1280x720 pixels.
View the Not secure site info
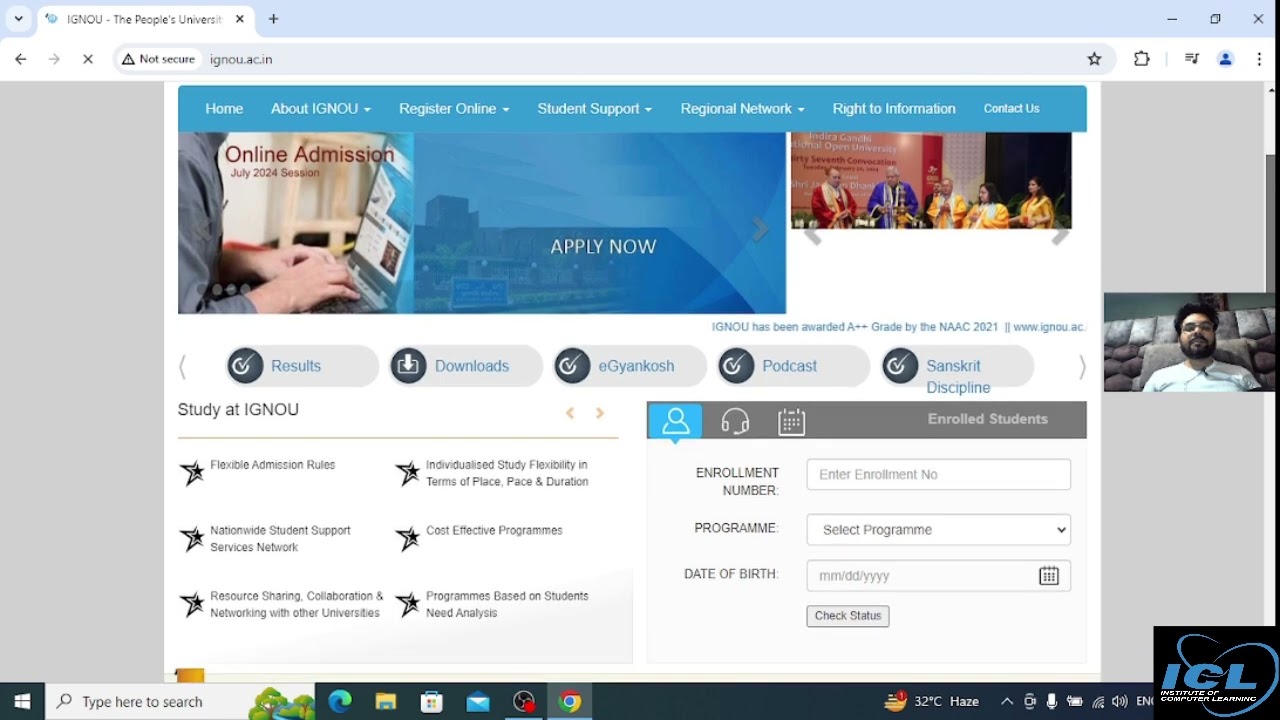pyautogui.click(x=158, y=59)
